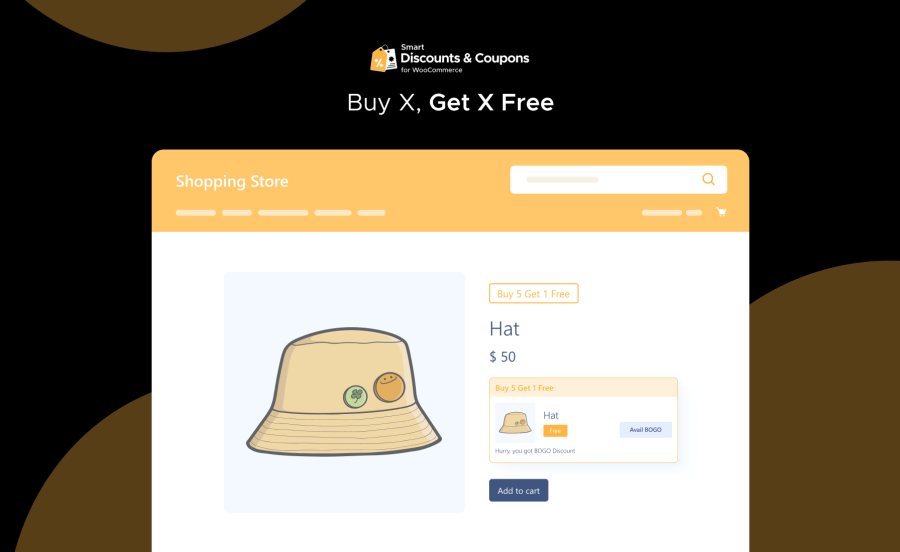Click the magnifier search icon
Screen dimensions: 900x552
pyautogui.click(x=708, y=179)
